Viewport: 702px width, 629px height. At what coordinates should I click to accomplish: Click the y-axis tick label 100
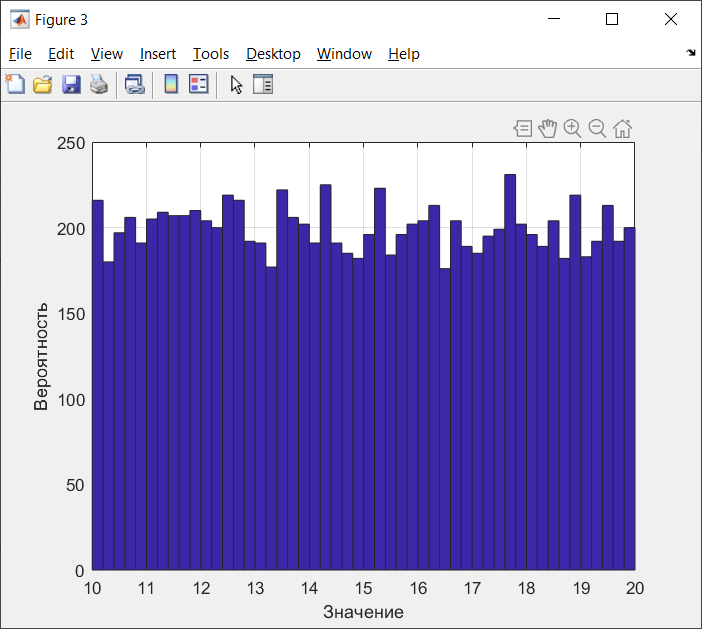[x=71, y=400]
